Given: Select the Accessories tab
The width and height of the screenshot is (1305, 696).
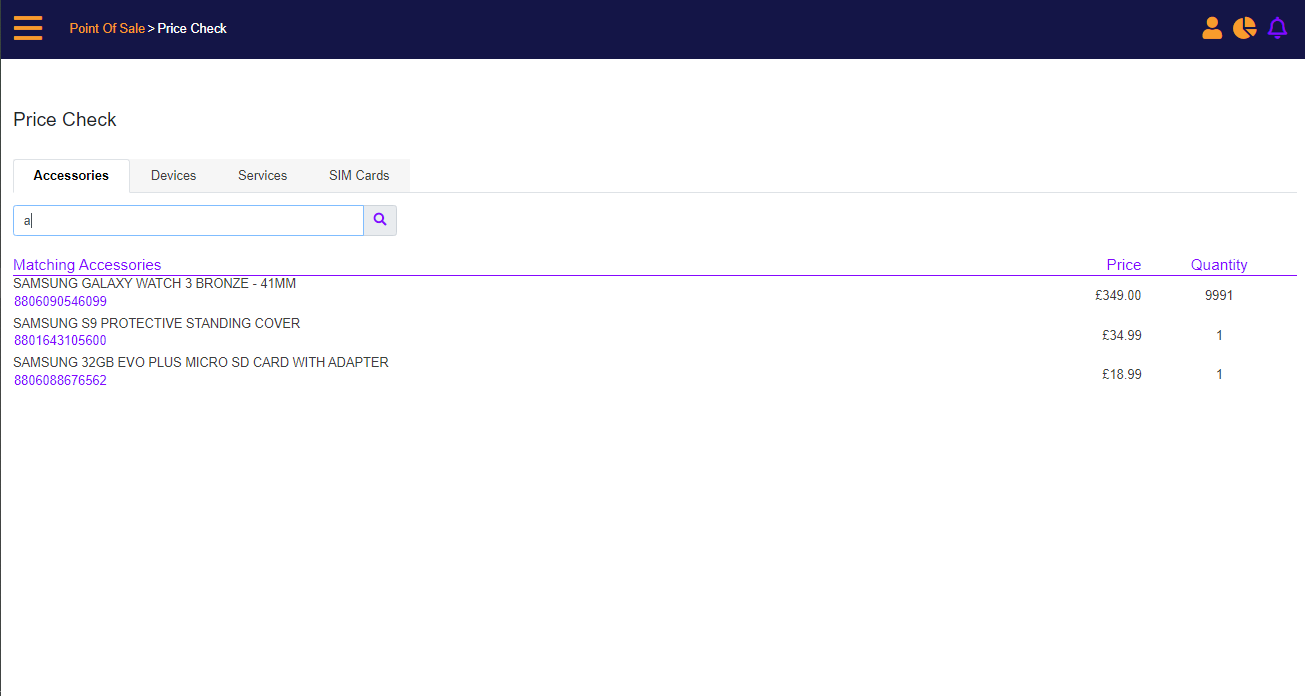Looking at the screenshot, I should 71,175.
